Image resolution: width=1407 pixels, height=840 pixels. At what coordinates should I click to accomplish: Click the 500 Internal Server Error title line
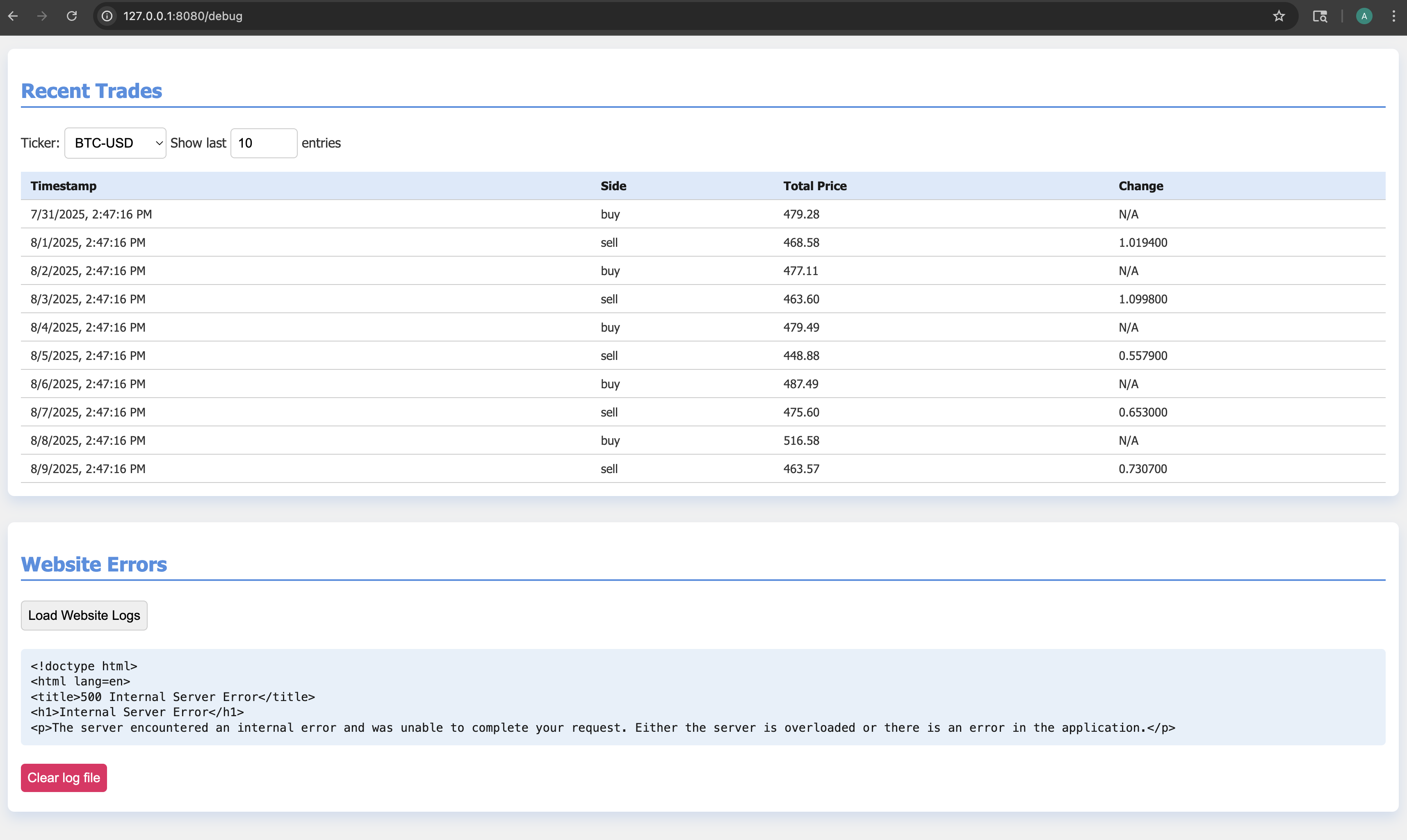pos(173,697)
